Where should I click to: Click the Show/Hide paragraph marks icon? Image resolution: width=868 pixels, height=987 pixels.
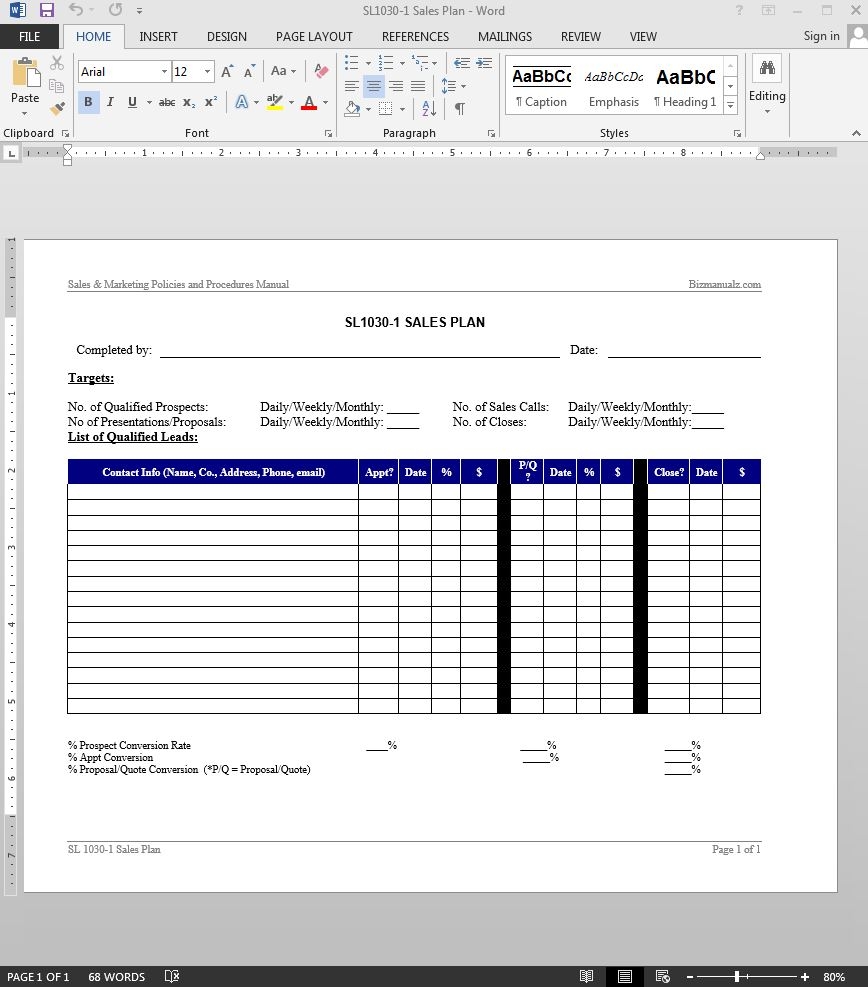[x=459, y=108]
